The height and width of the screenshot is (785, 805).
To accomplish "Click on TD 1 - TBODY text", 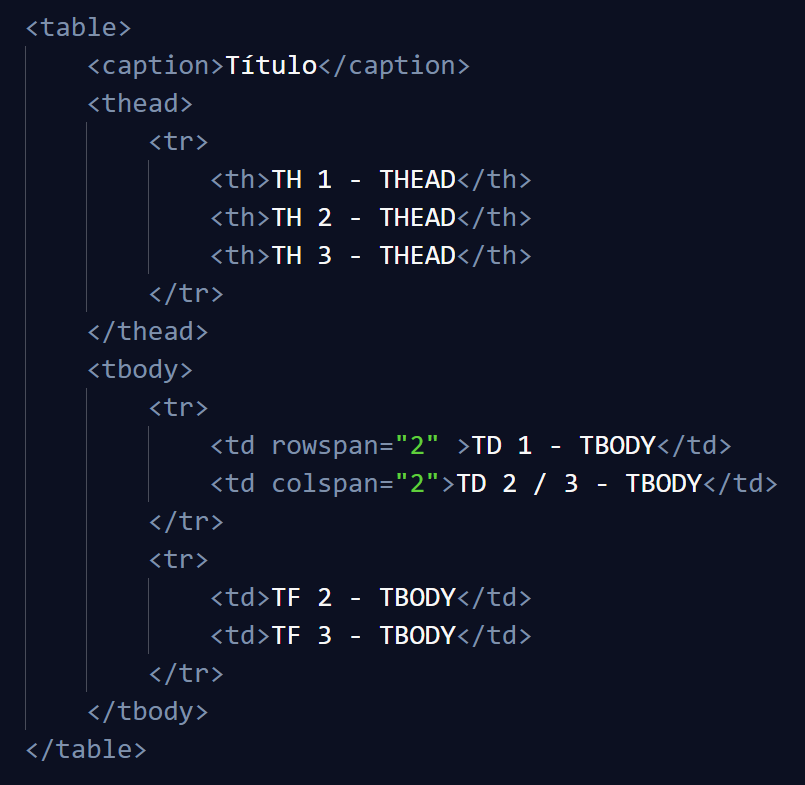I will click(564, 446).
